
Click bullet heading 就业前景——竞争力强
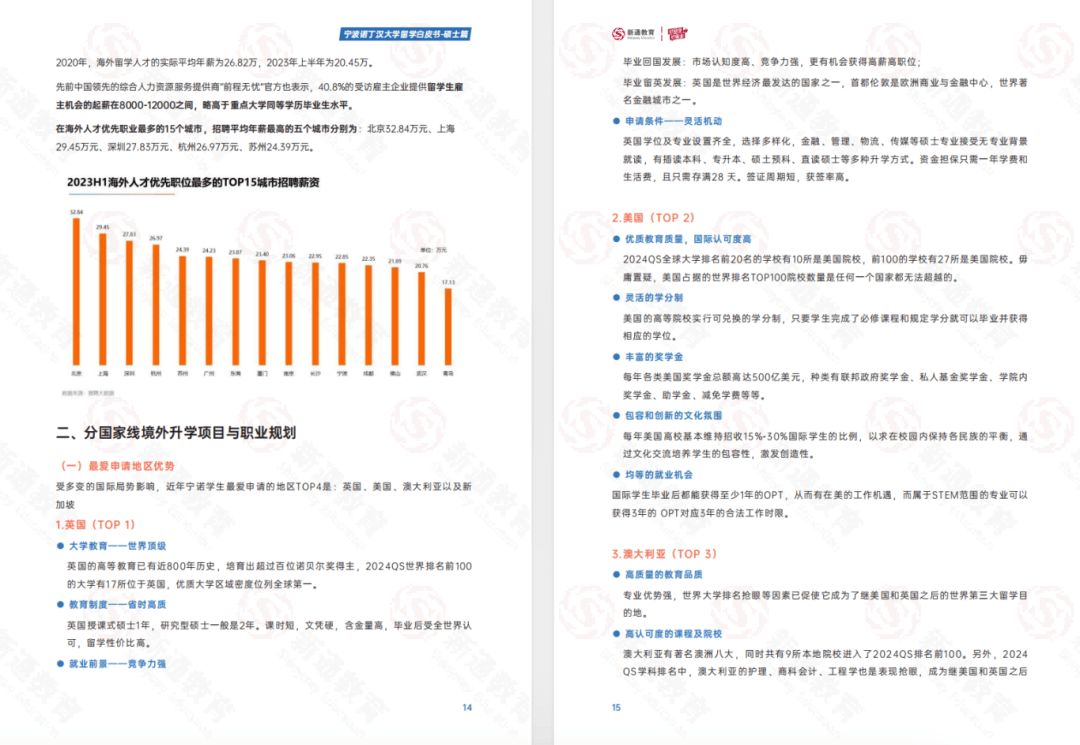117,664
